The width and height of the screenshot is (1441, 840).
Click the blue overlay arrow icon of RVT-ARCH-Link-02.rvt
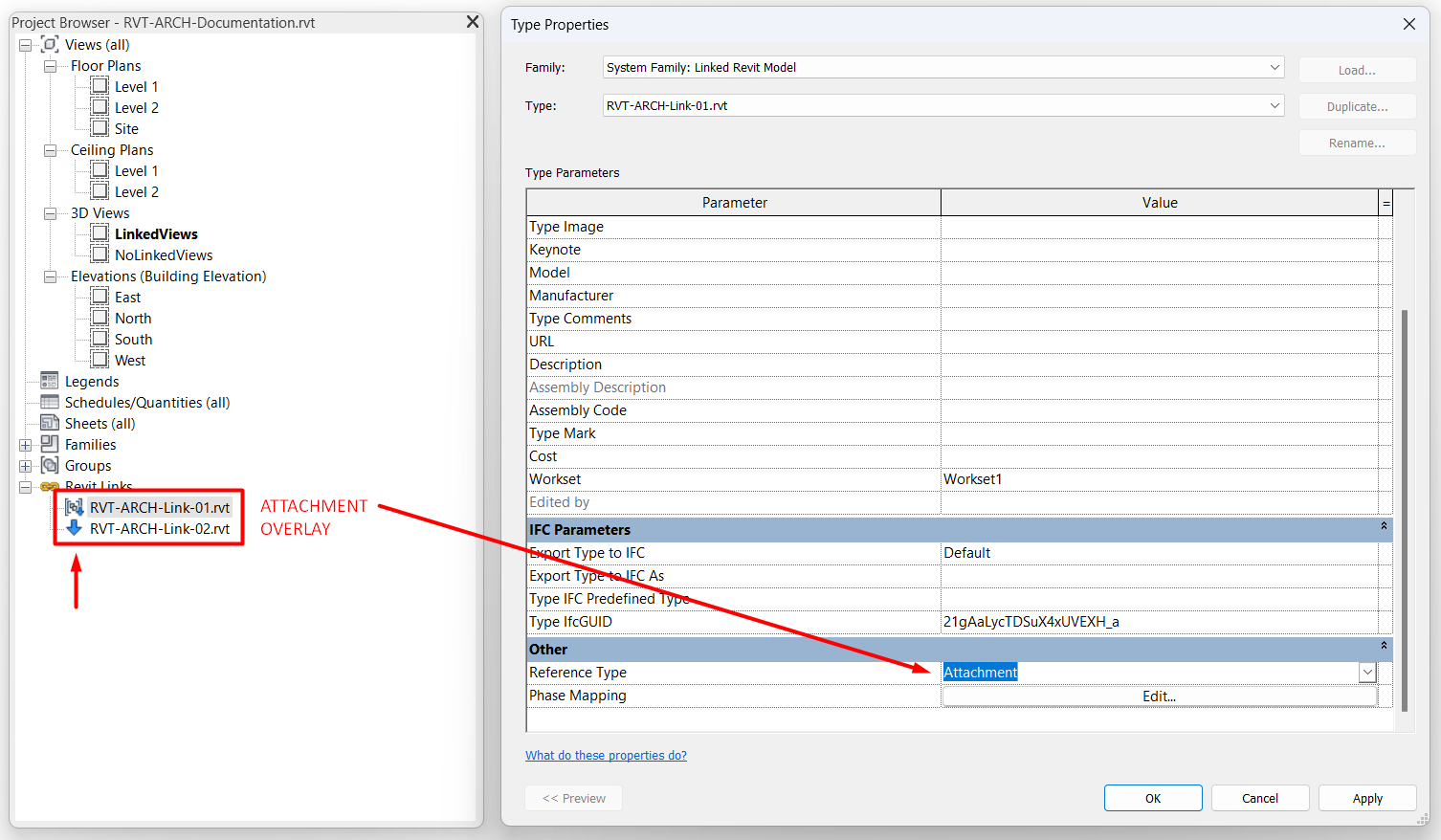pos(74,528)
